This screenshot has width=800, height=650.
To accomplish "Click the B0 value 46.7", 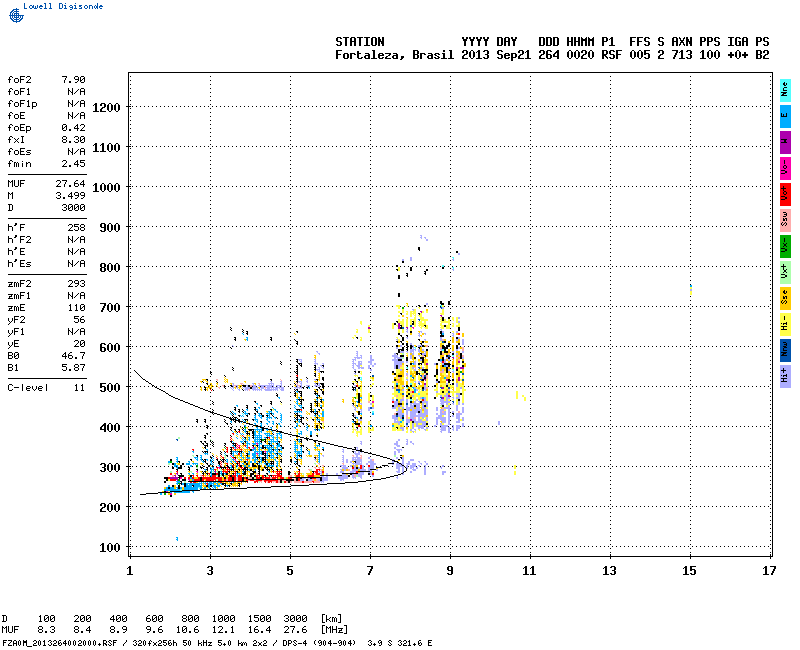I will [73, 356].
